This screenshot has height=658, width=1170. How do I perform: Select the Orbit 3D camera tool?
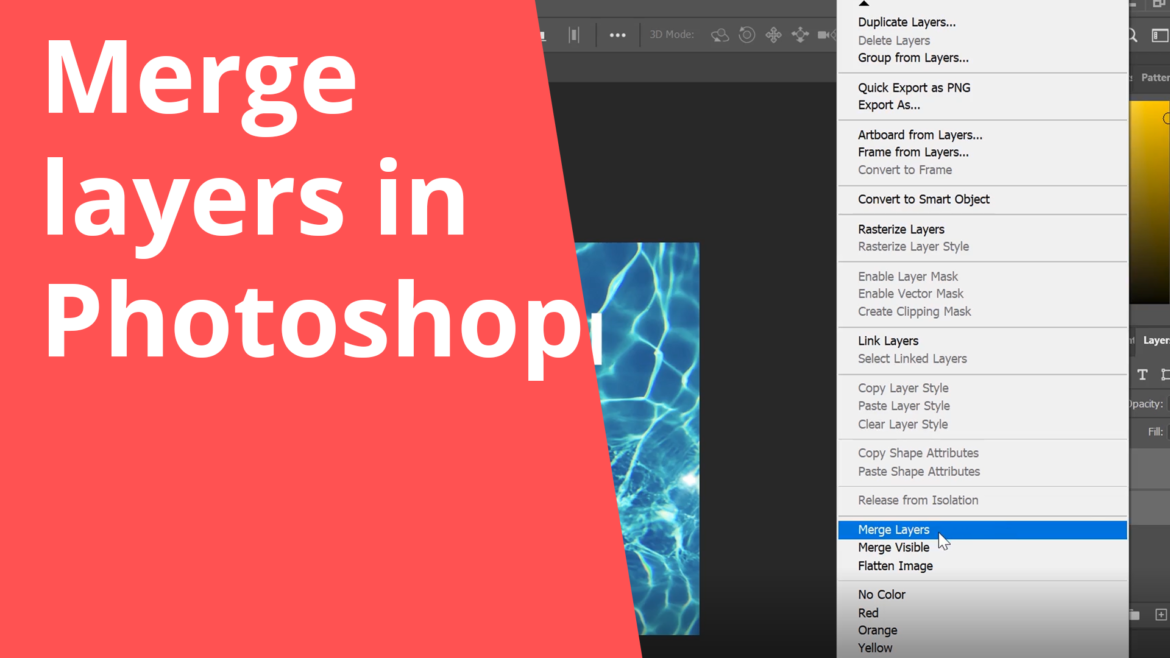click(x=720, y=35)
